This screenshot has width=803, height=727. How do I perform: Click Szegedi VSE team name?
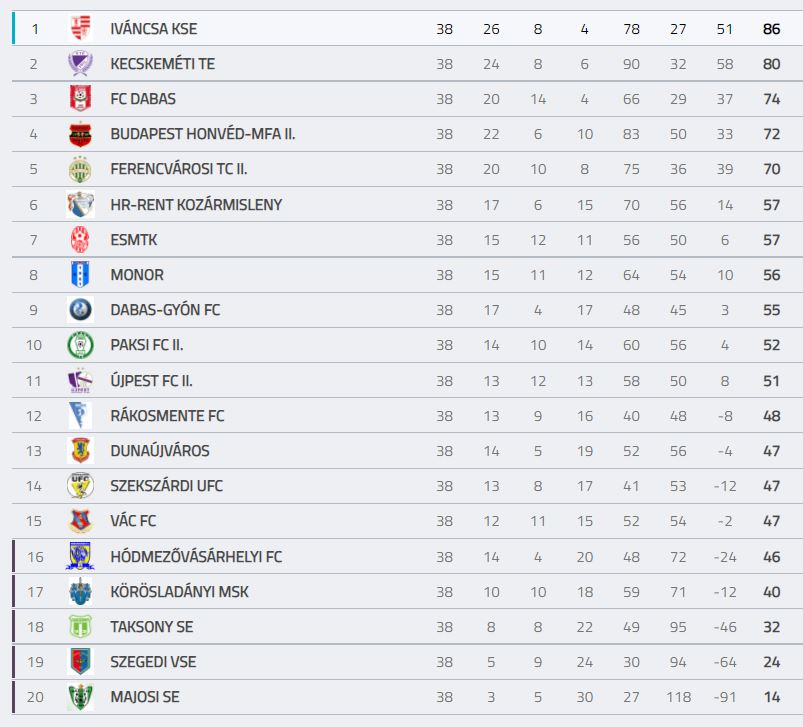click(153, 662)
